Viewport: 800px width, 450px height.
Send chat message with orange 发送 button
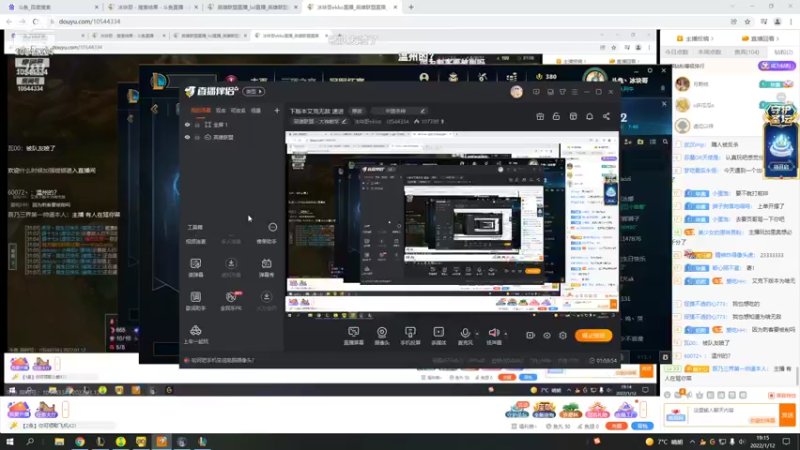(x=787, y=415)
